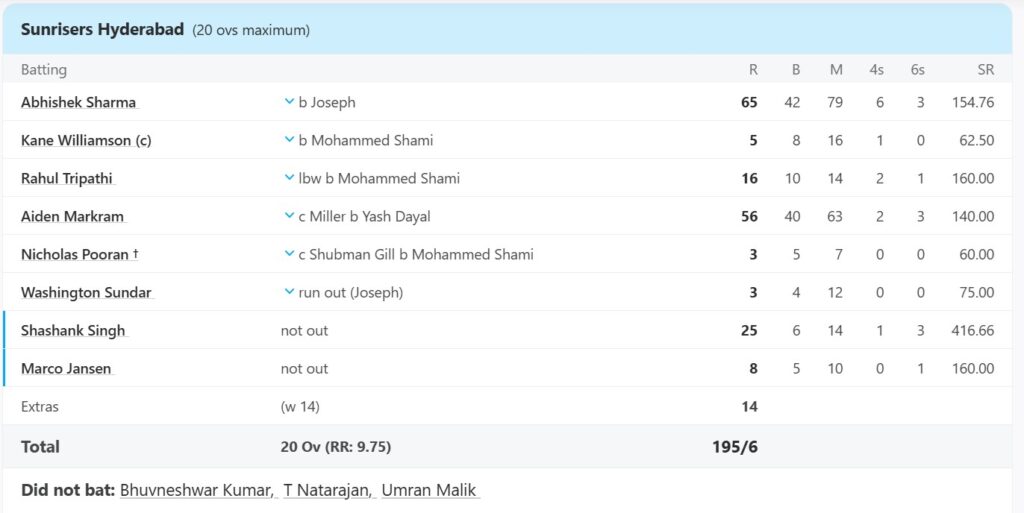Open Bhuvneshwar Kumar profile link
The height and width of the screenshot is (513, 1024).
[197, 490]
